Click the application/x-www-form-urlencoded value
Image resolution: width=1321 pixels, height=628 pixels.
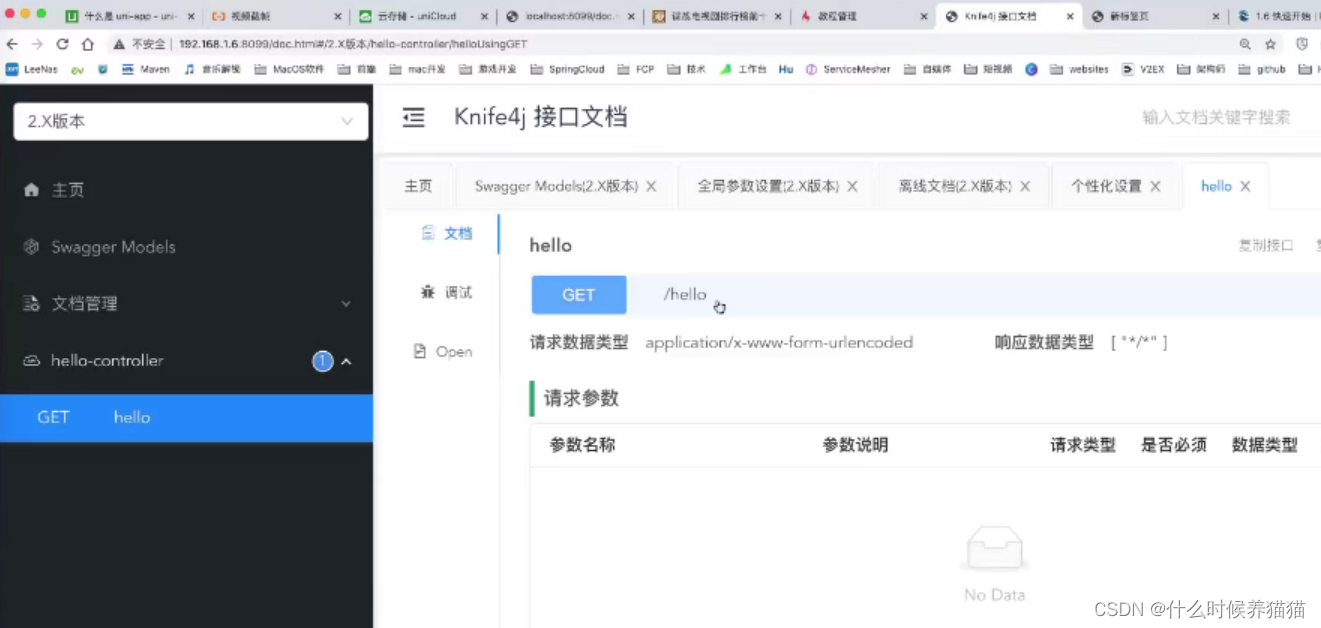(779, 342)
